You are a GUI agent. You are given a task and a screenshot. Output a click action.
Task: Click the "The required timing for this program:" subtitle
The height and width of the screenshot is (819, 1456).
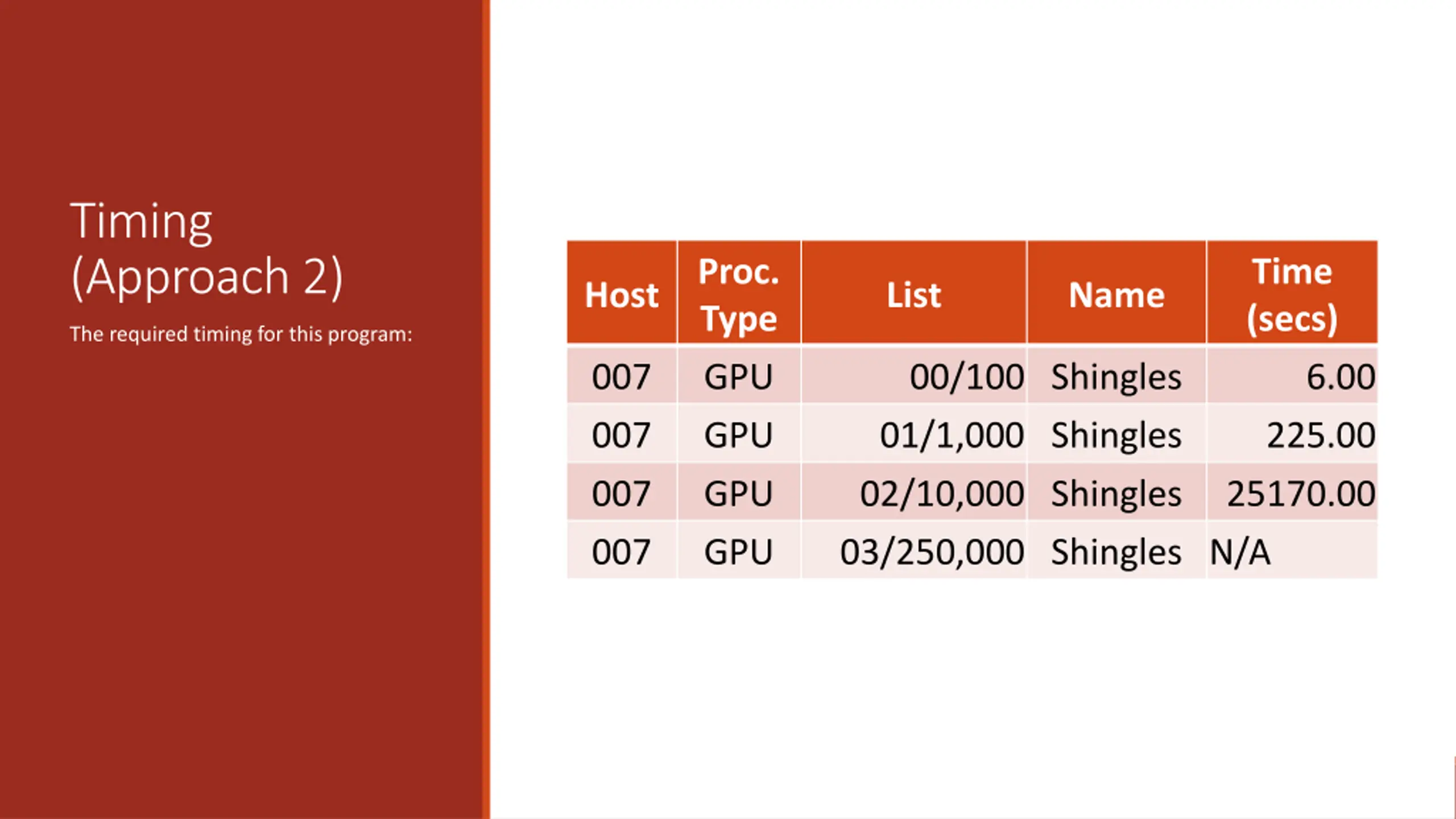click(x=241, y=334)
